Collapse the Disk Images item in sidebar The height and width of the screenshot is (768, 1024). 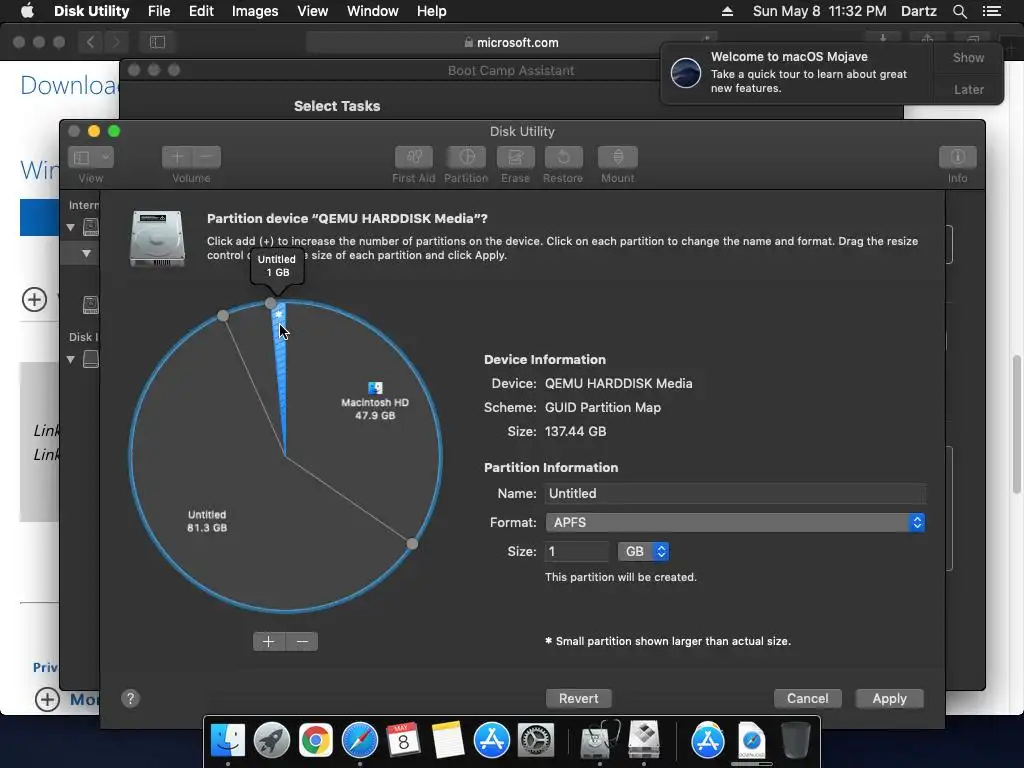click(x=71, y=359)
